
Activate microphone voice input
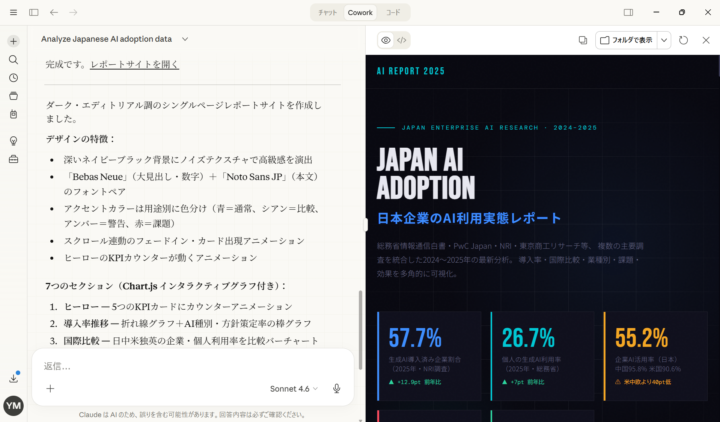coord(337,388)
